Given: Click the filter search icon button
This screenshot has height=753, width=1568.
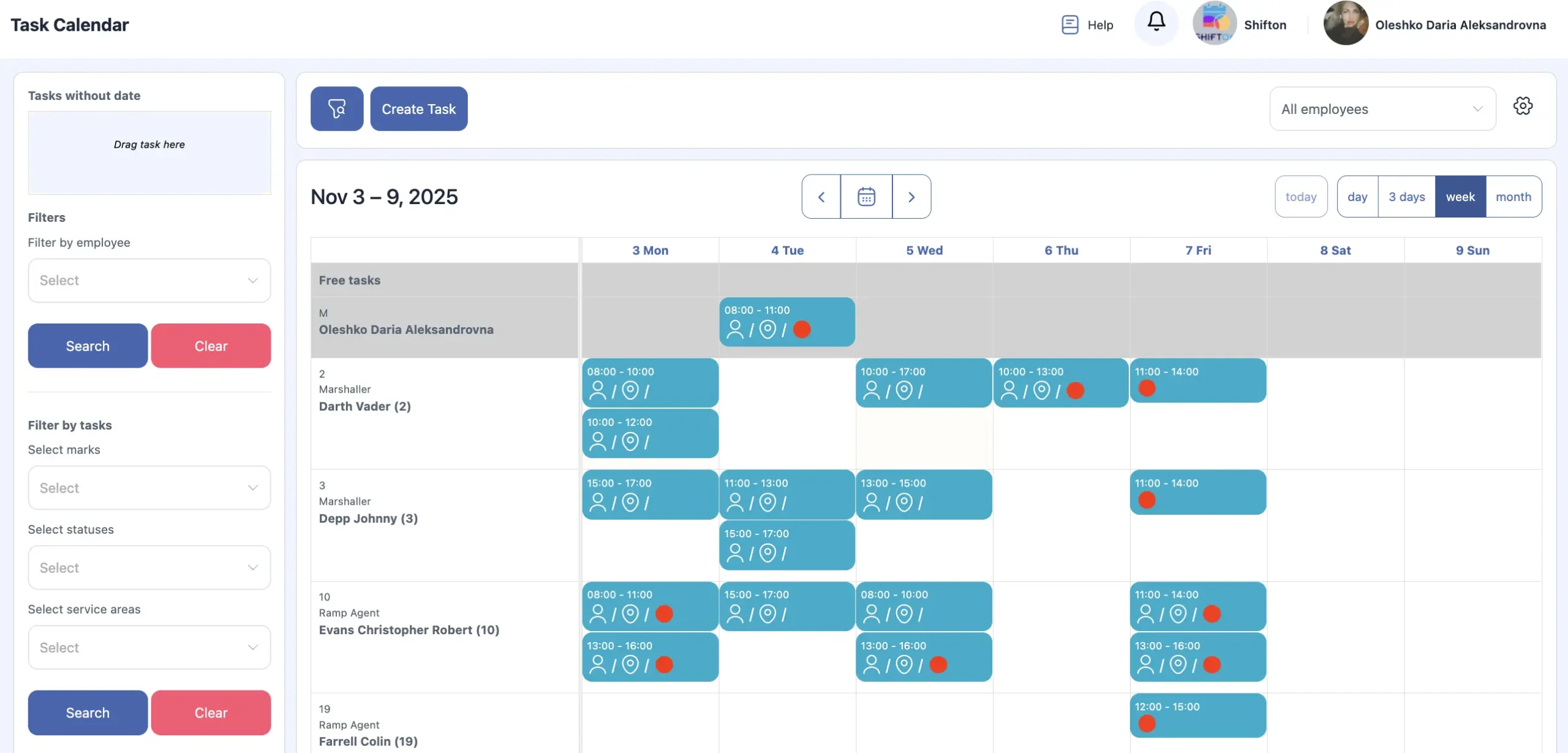Looking at the screenshot, I should (336, 108).
